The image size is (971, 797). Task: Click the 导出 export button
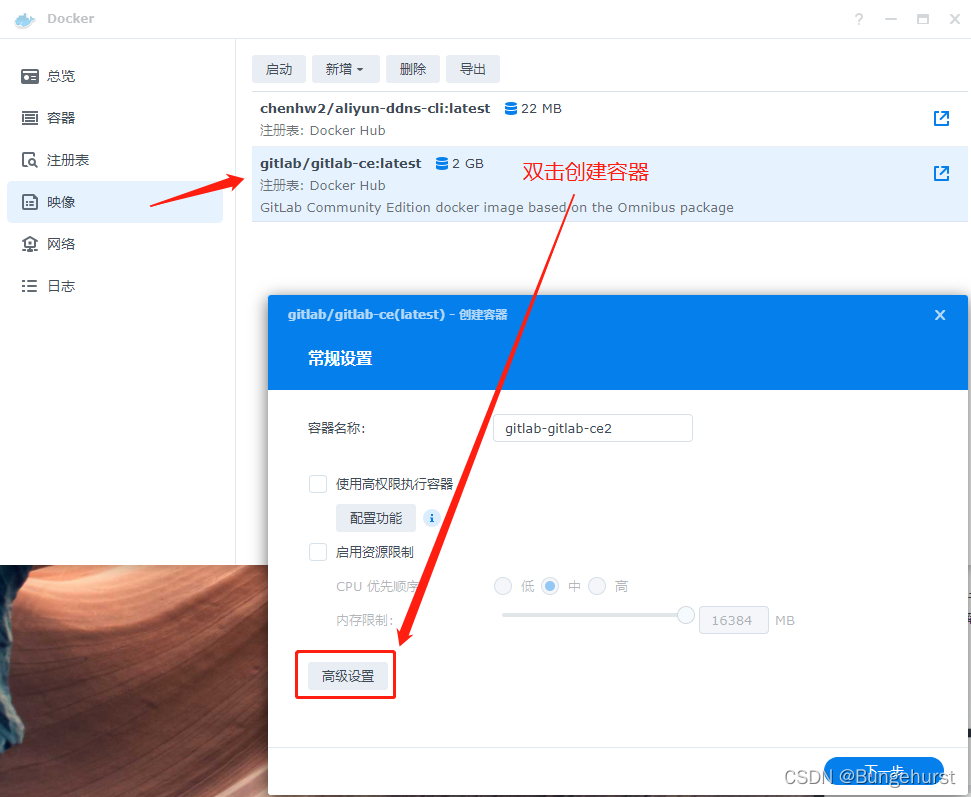(472, 69)
